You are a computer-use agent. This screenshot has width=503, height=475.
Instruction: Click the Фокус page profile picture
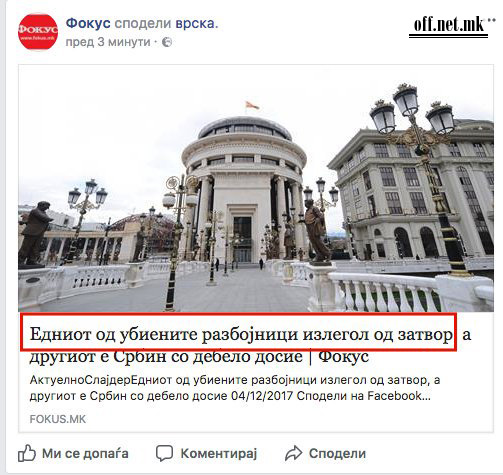coord(38,32)
